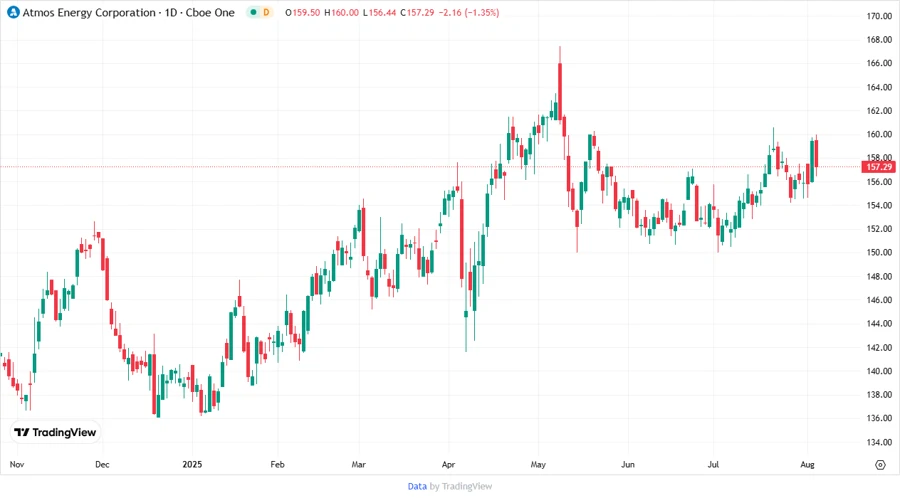Click the open value O159.50
Screen dimensions: 900x498
(302, 12)
